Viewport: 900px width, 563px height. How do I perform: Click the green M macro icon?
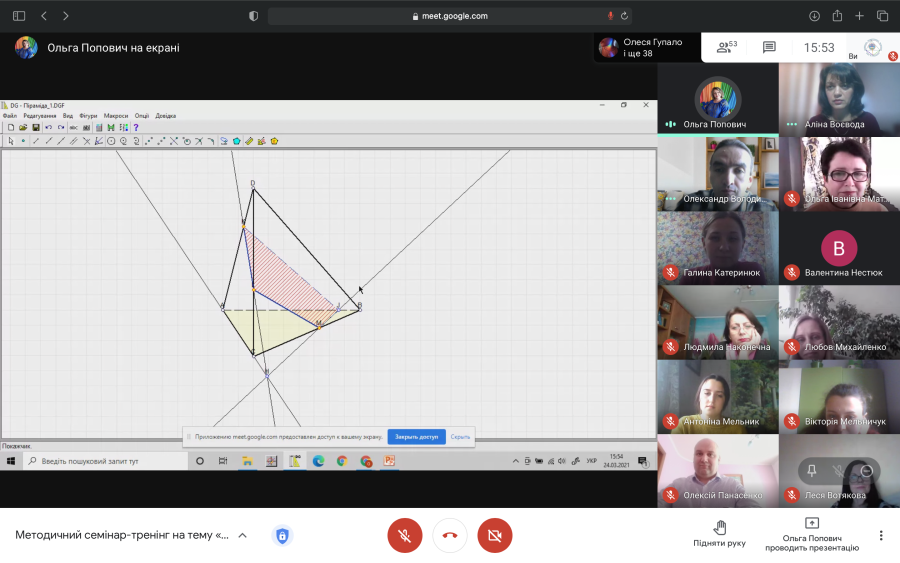point(111,127)
